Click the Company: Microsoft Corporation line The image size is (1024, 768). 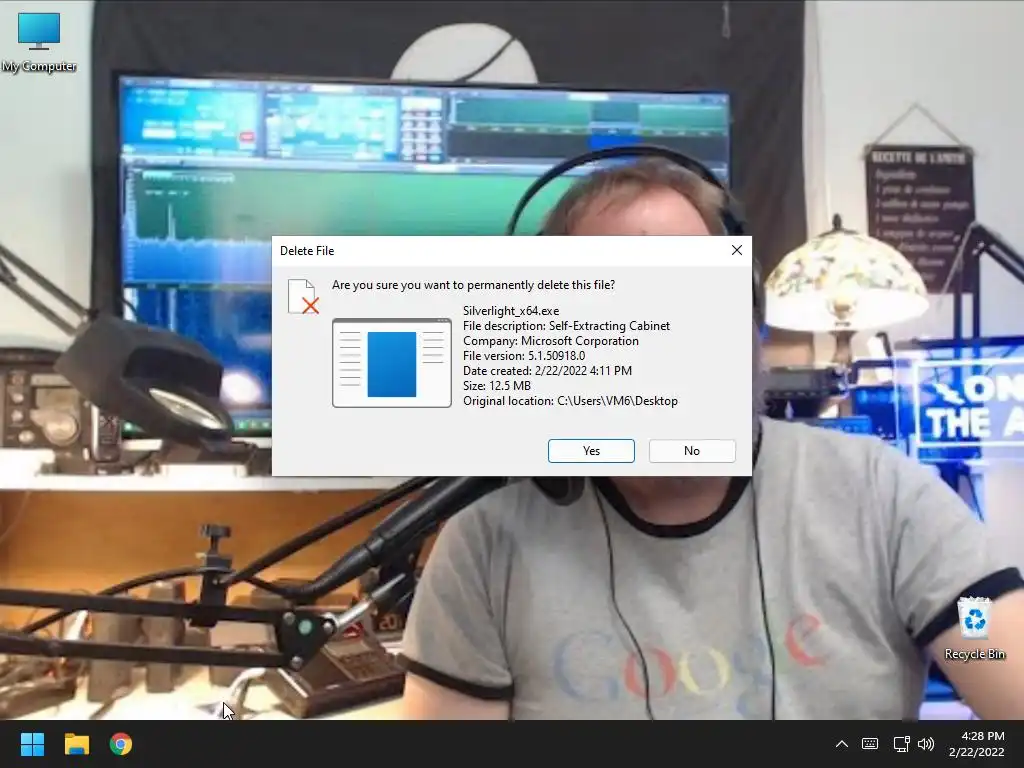pos(551,341)
